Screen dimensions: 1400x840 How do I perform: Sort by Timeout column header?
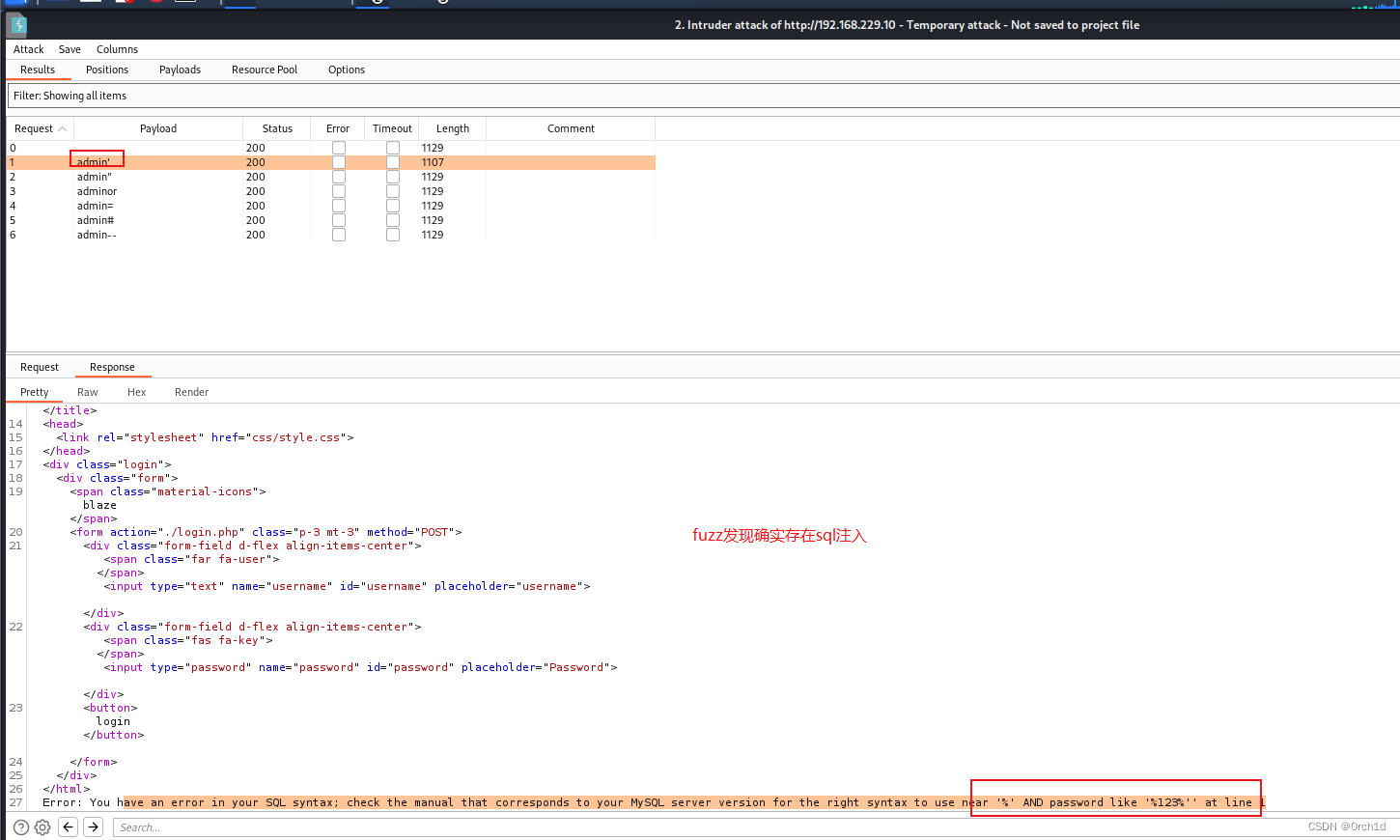392,128
